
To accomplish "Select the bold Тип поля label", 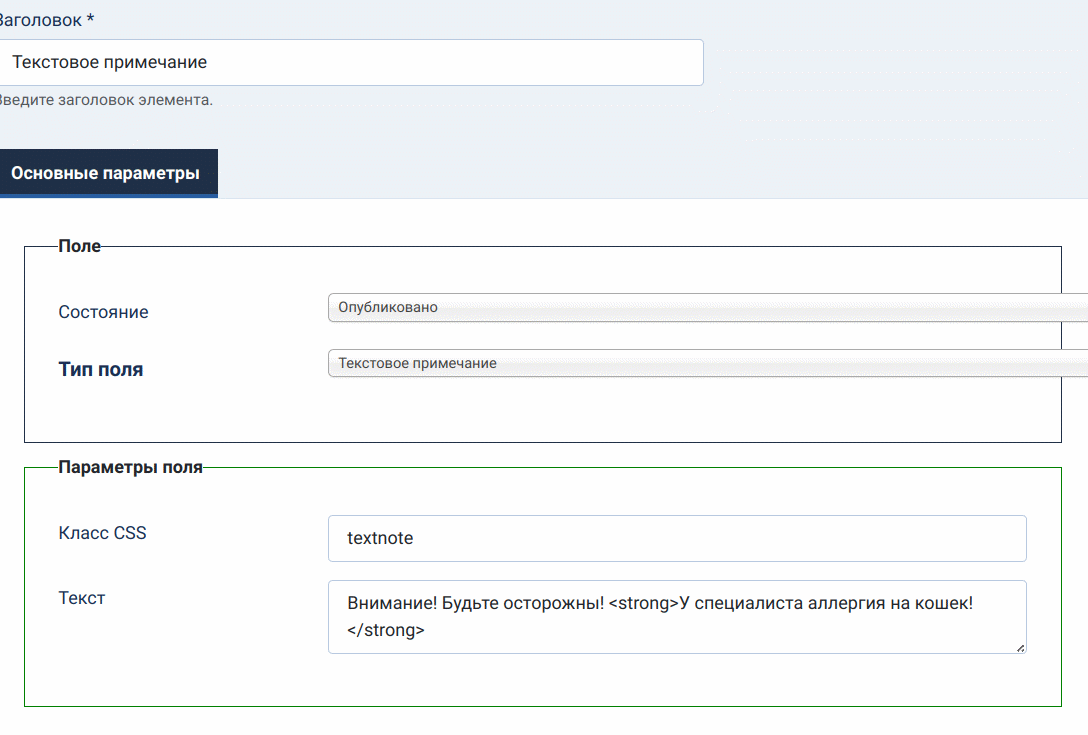I will (100, 369).
